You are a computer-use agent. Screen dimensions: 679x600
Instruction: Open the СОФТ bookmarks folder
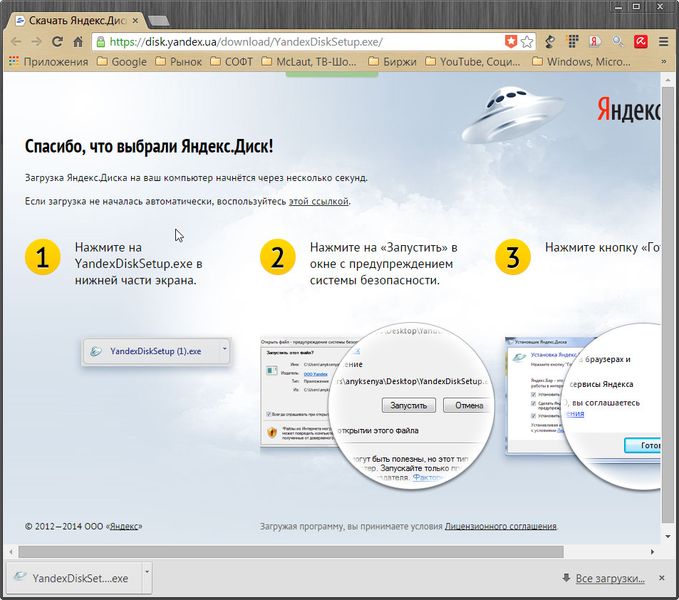tap(232, 62)
